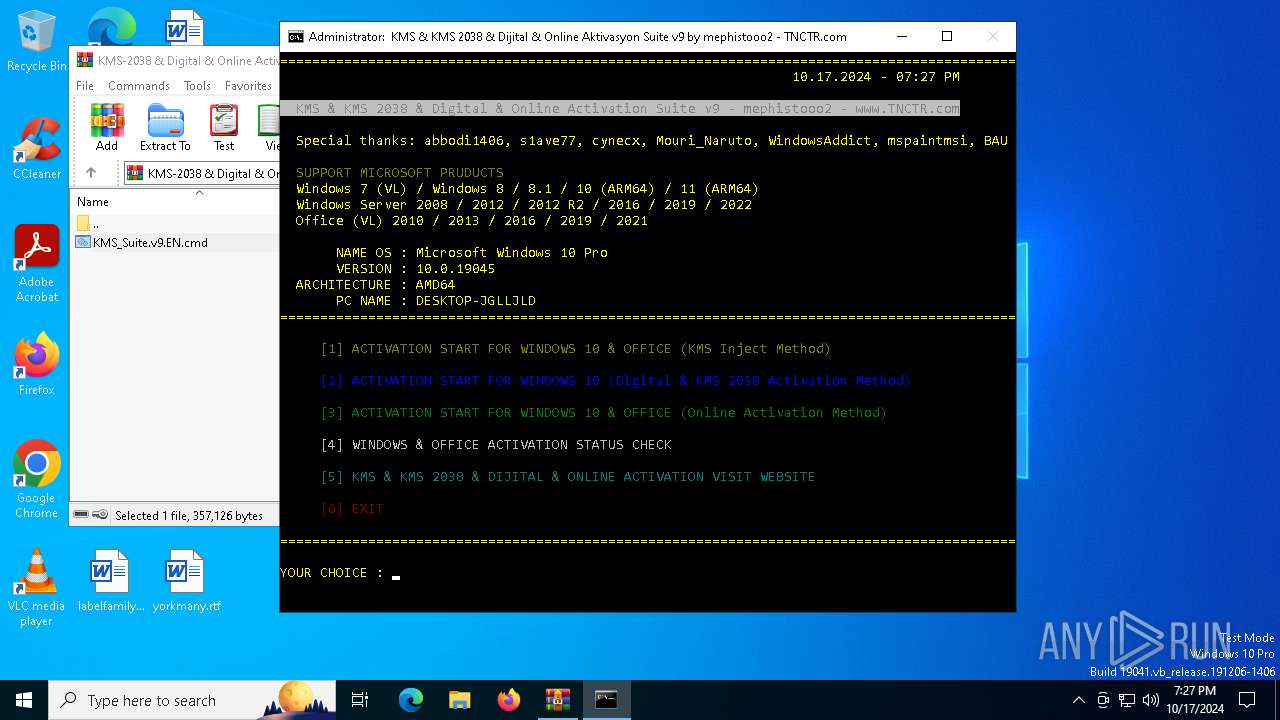
Task: Click the network icon in system tray
Action: [x=1127, y=700]
